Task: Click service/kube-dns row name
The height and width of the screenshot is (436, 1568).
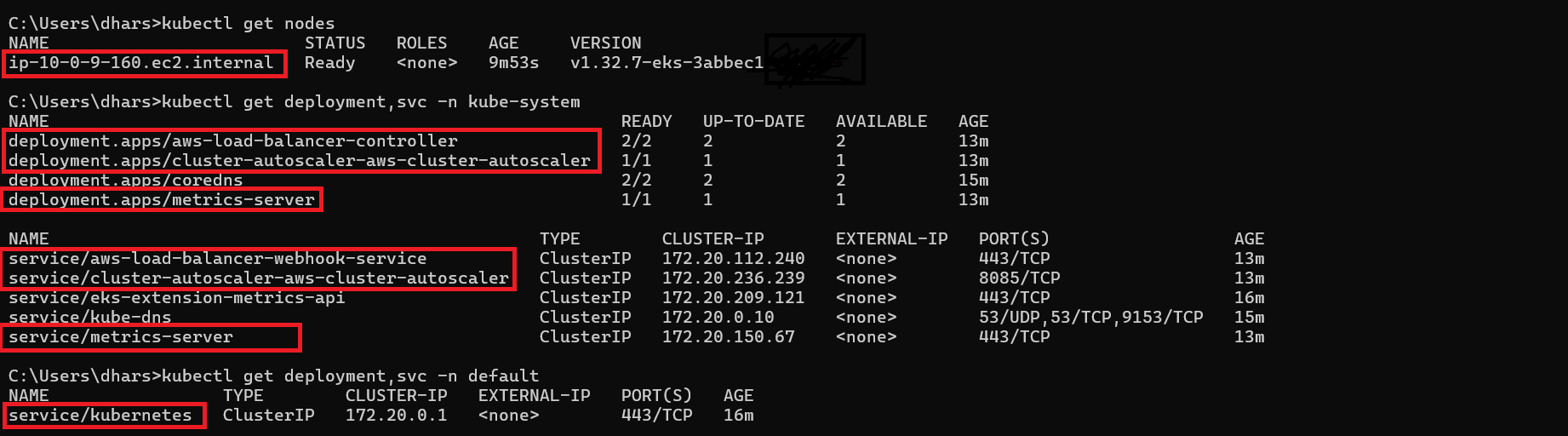Action: (x=90, y=318)
